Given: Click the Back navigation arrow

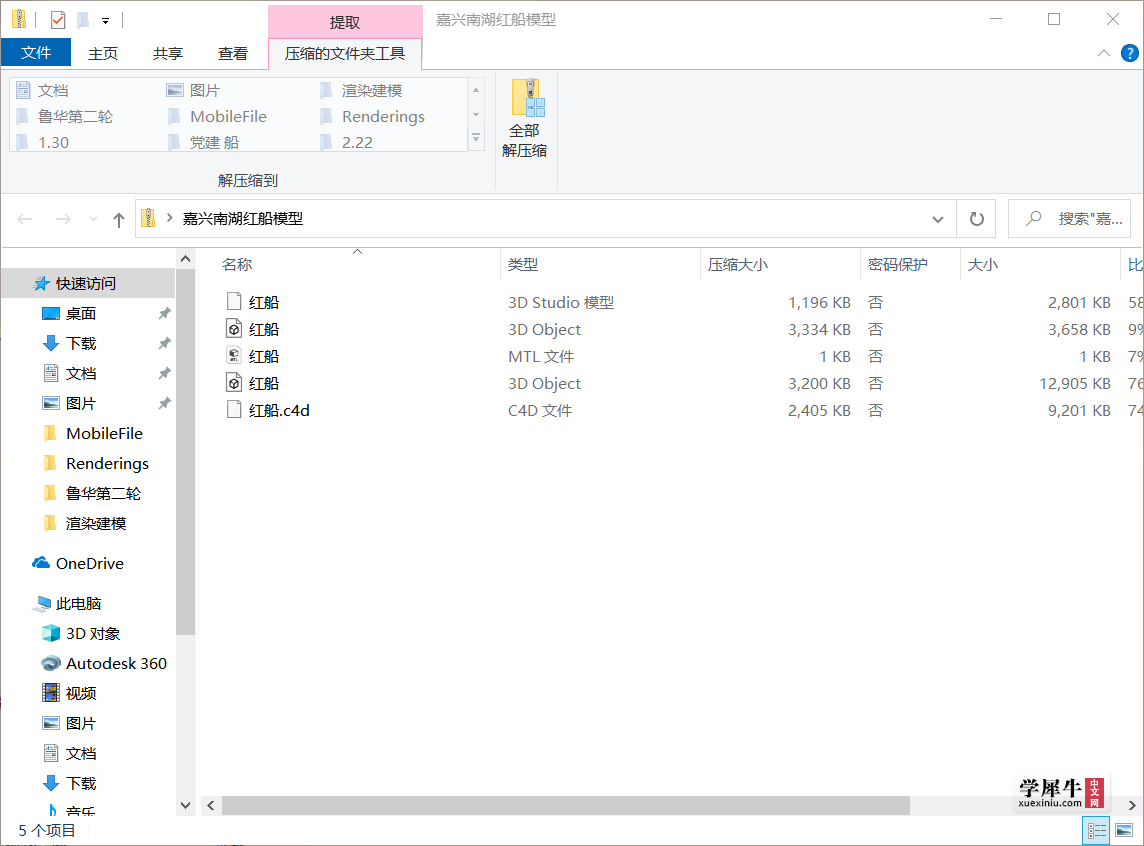Looking at the screenshot, I should click(25, 219).
